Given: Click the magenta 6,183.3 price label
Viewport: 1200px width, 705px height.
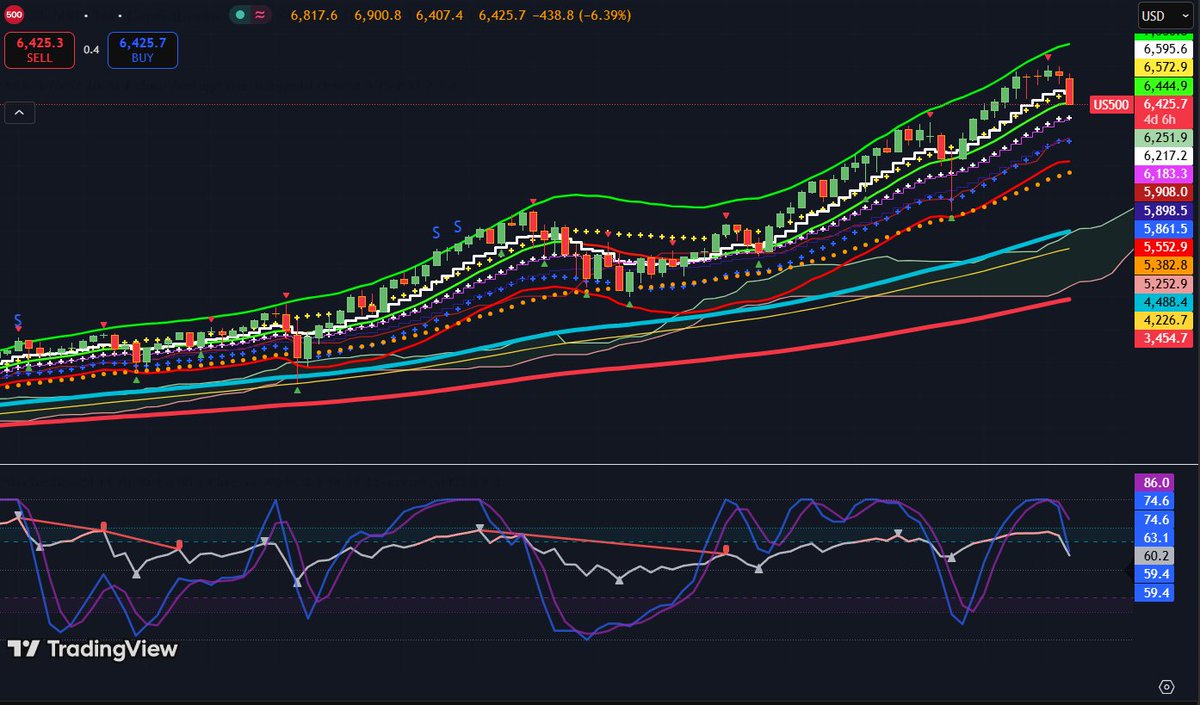Looking at the screenshot, I should (x=1164, y=174).
